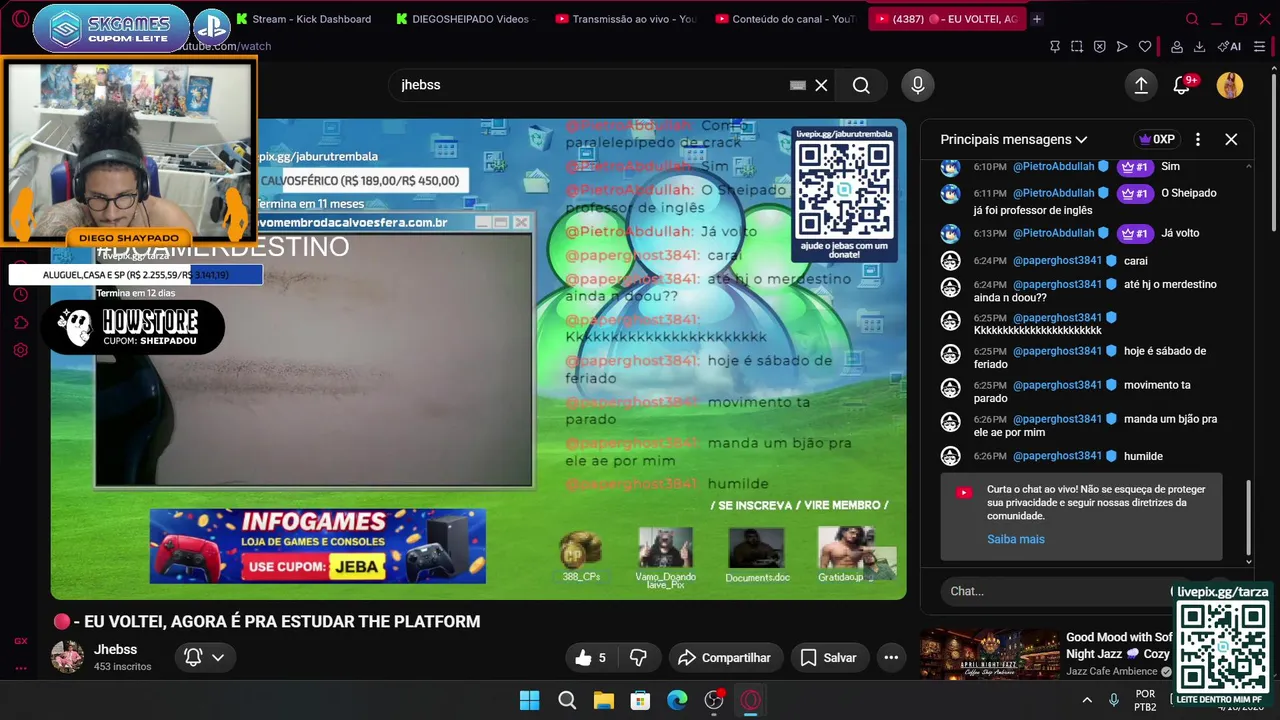This screenshot has height=720, width=1280.
Task: Open Microsoft Store from the taskbar
Action: coord(640,700)
